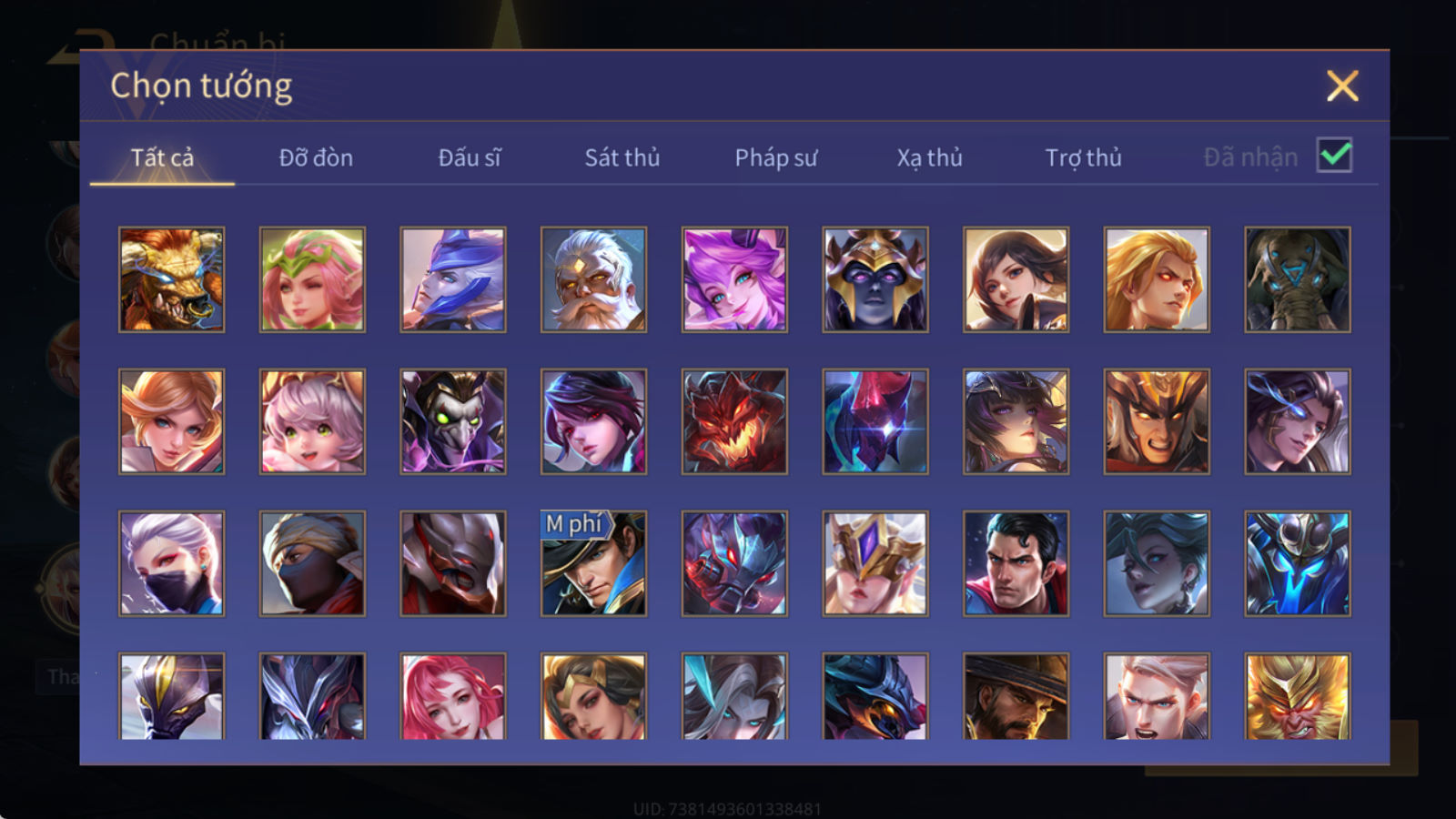Select the elephant warrior hero portrait
Image resolution: width=1456 pixels, height=819 pixels.
coord(1298,279)
